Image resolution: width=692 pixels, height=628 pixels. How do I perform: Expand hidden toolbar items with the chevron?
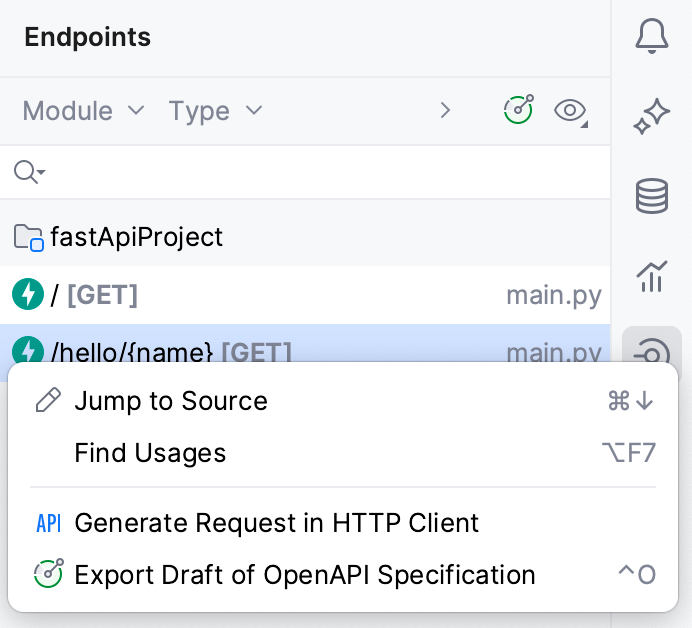(x=446, y=111)
